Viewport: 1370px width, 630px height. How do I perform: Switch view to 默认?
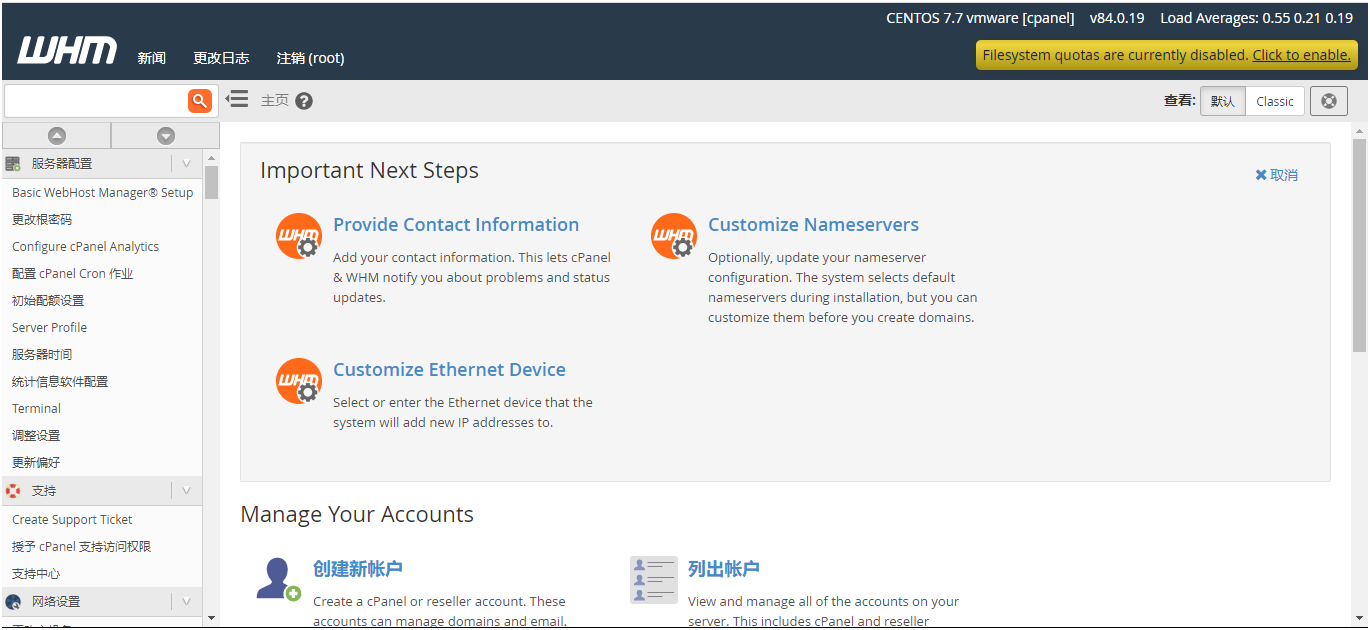tap(1223, 101)
